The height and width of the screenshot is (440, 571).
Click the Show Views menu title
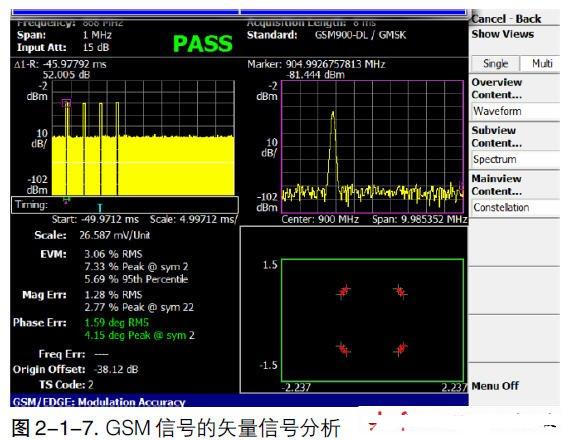(503, 34)
